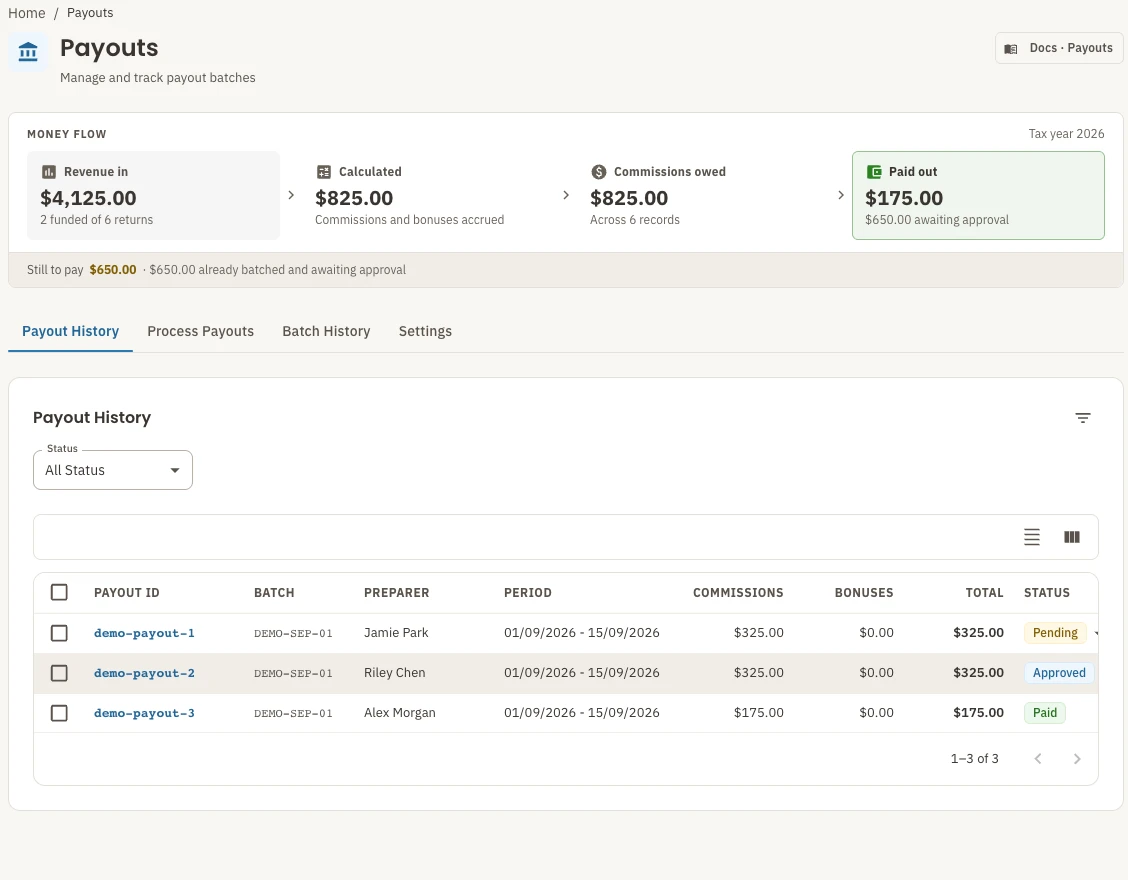The image size is (1128, 880).
Task: Check the demo-payout-2 row checkbox
Action: pyautogui.click(x=59, y=673)
